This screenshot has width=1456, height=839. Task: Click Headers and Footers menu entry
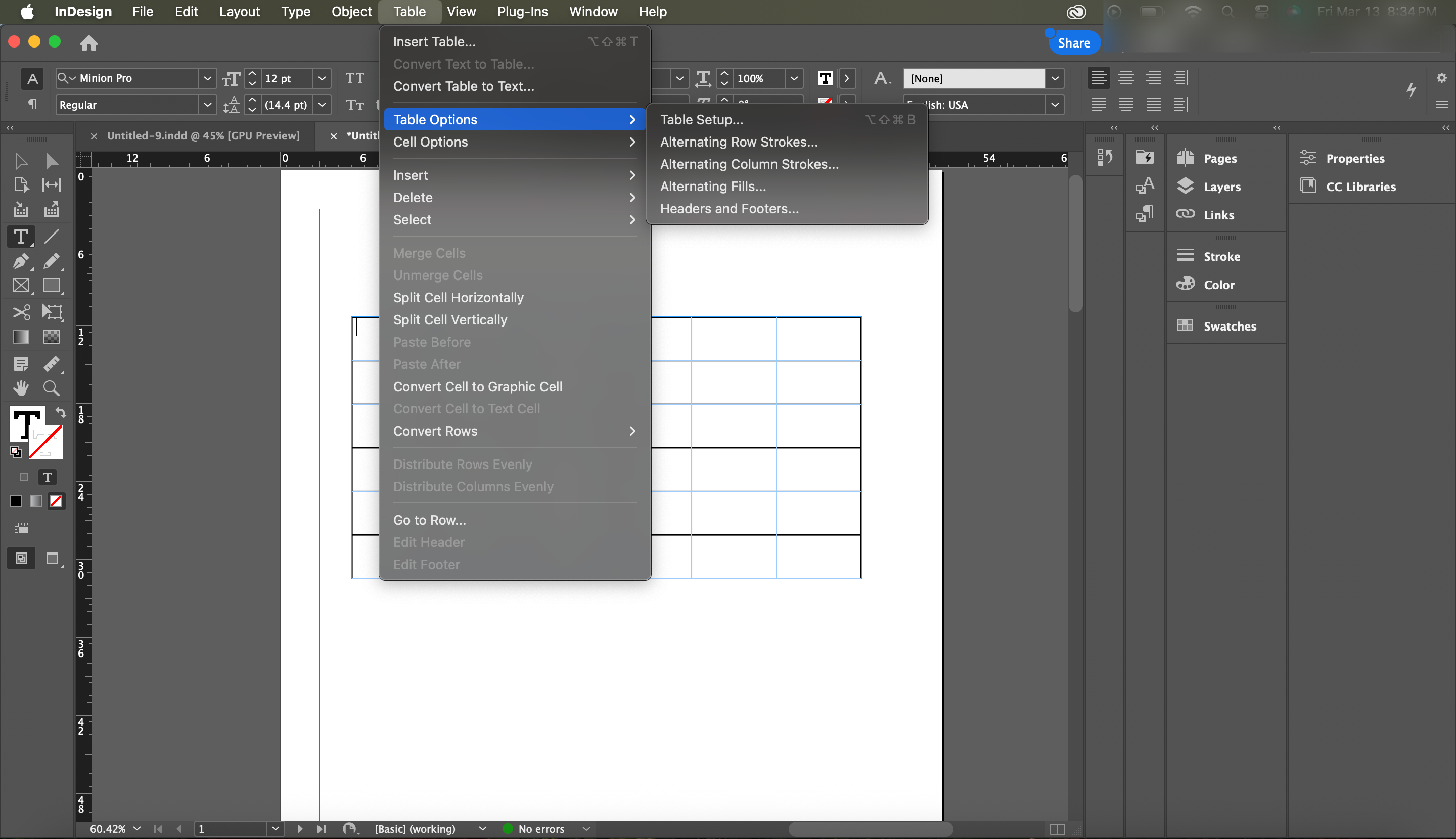[x=729, y=209]
